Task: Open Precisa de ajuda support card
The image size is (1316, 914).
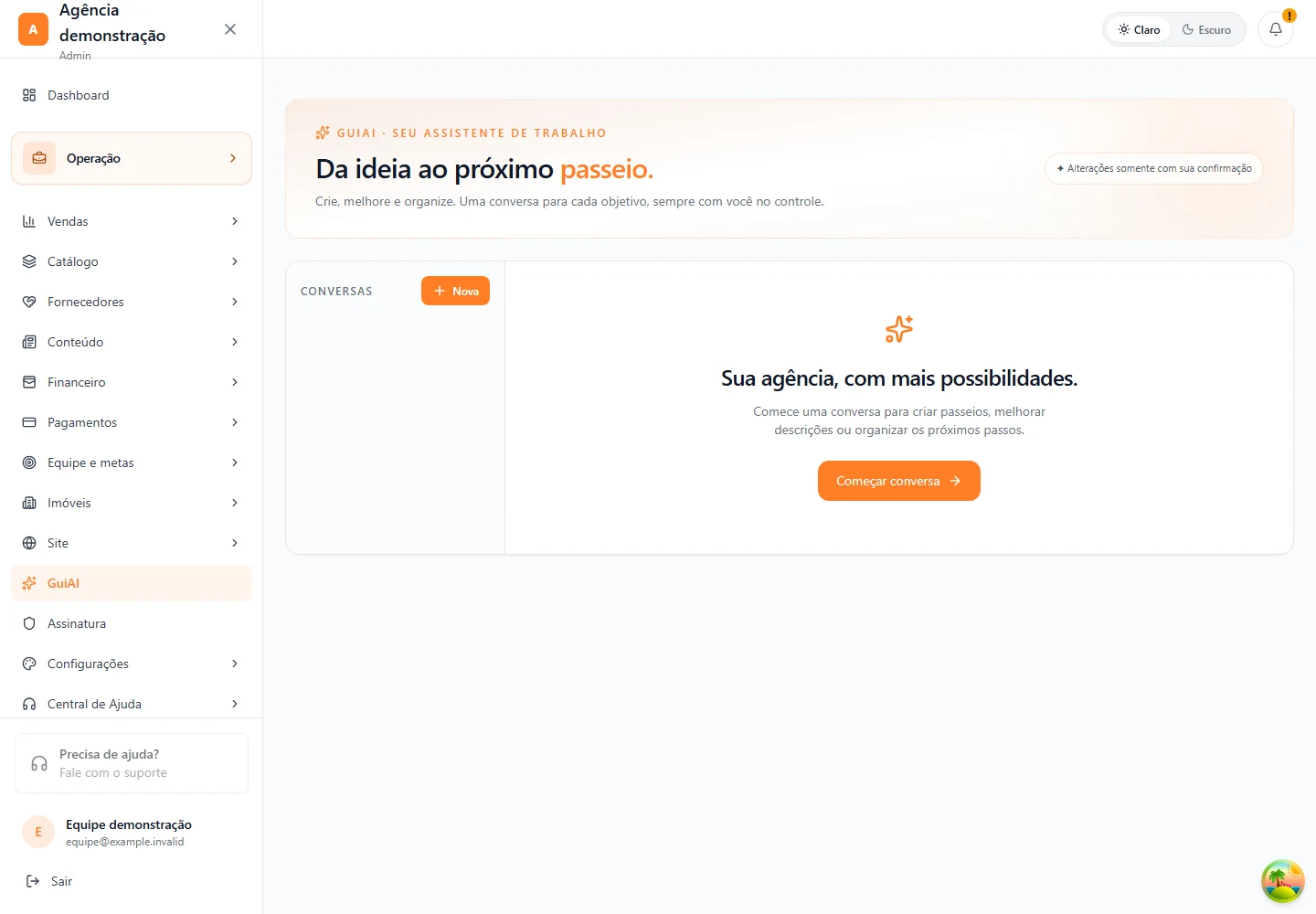Action: tap(132, 763)
